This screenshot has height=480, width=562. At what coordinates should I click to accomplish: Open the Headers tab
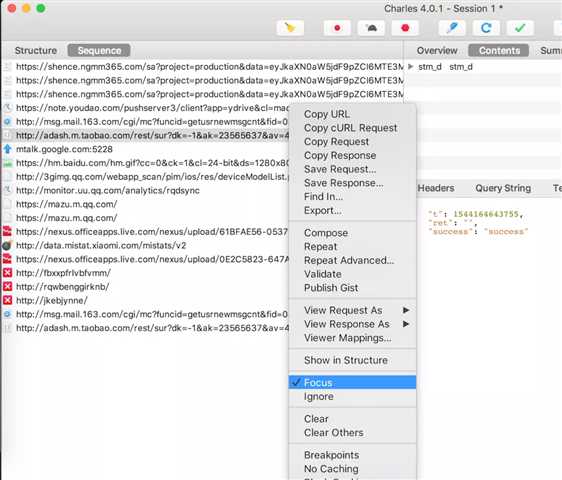point(436,188)
